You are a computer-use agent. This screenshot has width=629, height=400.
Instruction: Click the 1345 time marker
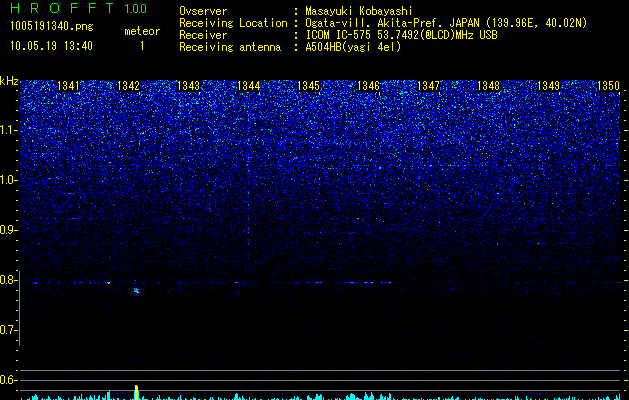click(x=308, y=86)
